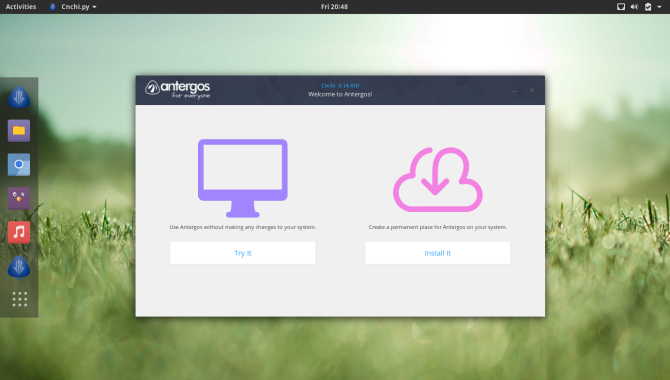Screen dimensions: 670x380
Task: Open the volume speaker icon
Action: coord(635,6)
